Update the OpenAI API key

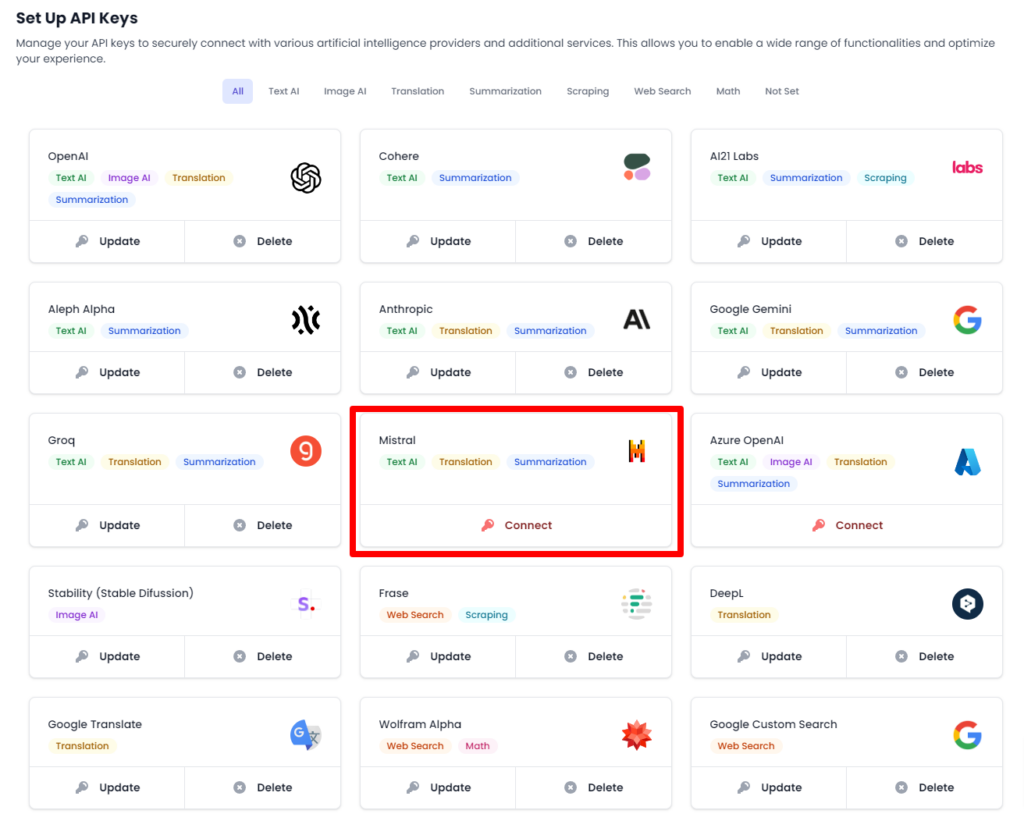108,241
